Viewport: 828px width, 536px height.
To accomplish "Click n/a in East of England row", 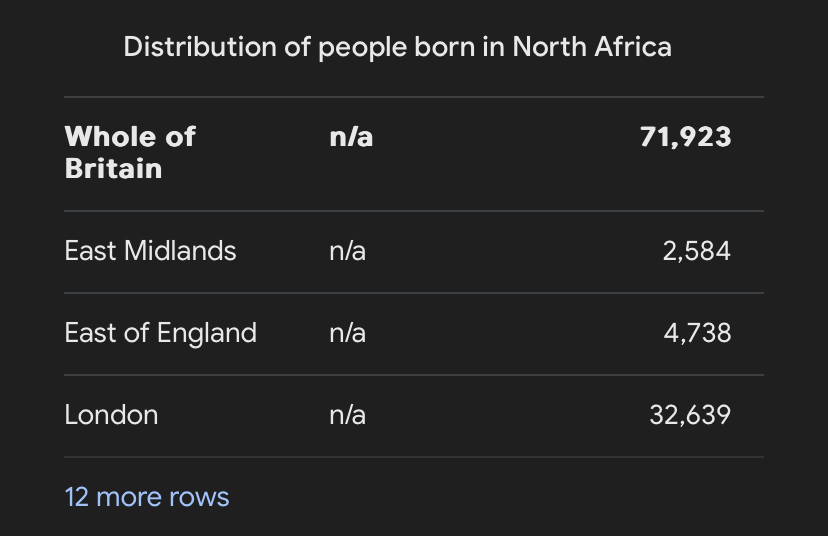I will (x=347, y=333).
